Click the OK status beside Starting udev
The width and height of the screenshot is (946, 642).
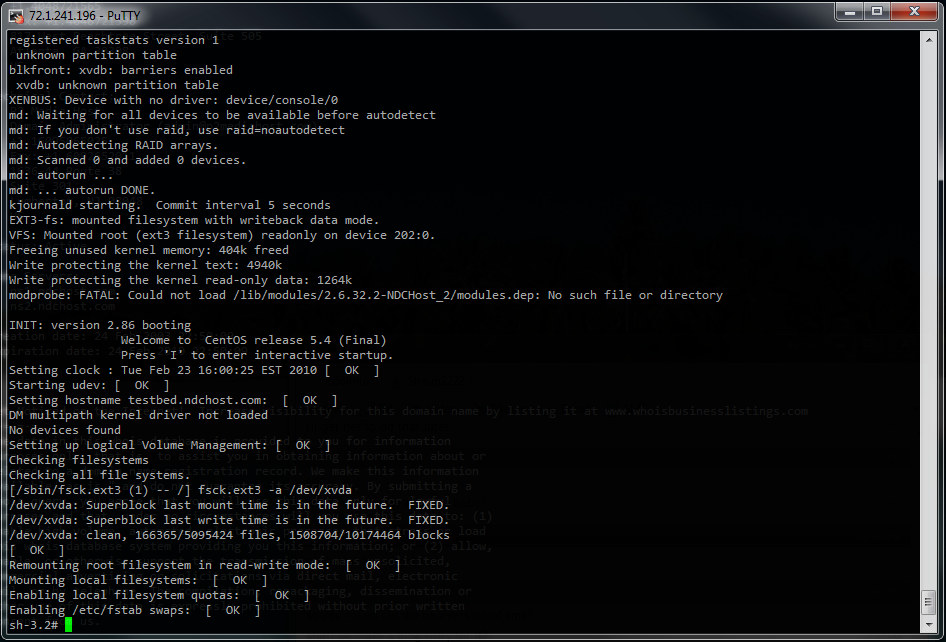[x=142, y=385]
